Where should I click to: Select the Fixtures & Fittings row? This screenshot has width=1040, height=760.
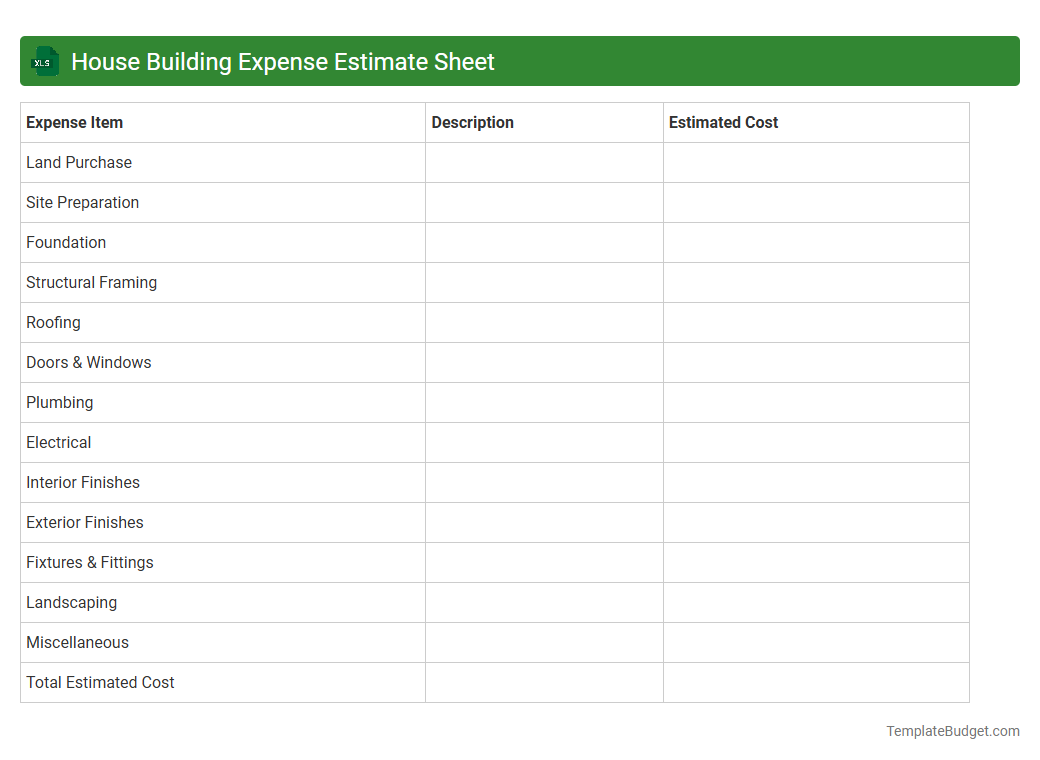pyautogui.click(x=89, y=562)
